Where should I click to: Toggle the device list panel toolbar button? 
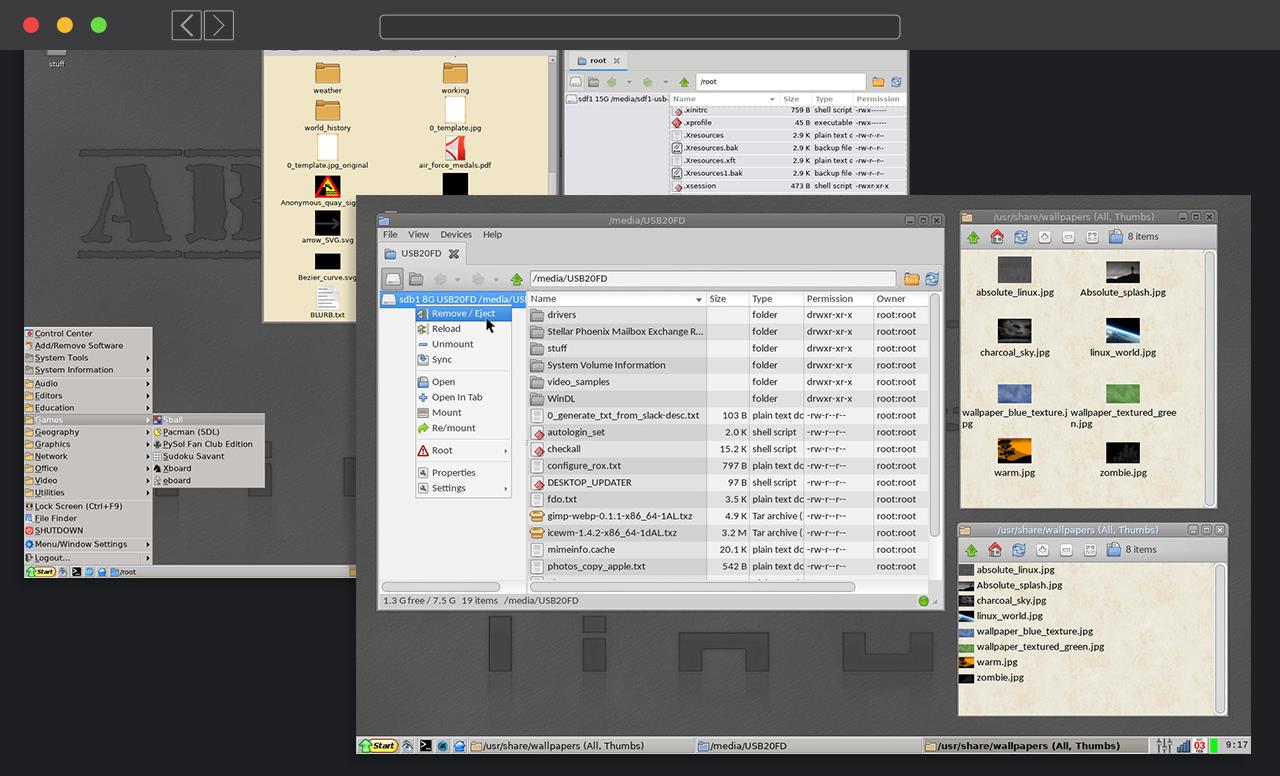pyautogui.click(x=393, y=279)
